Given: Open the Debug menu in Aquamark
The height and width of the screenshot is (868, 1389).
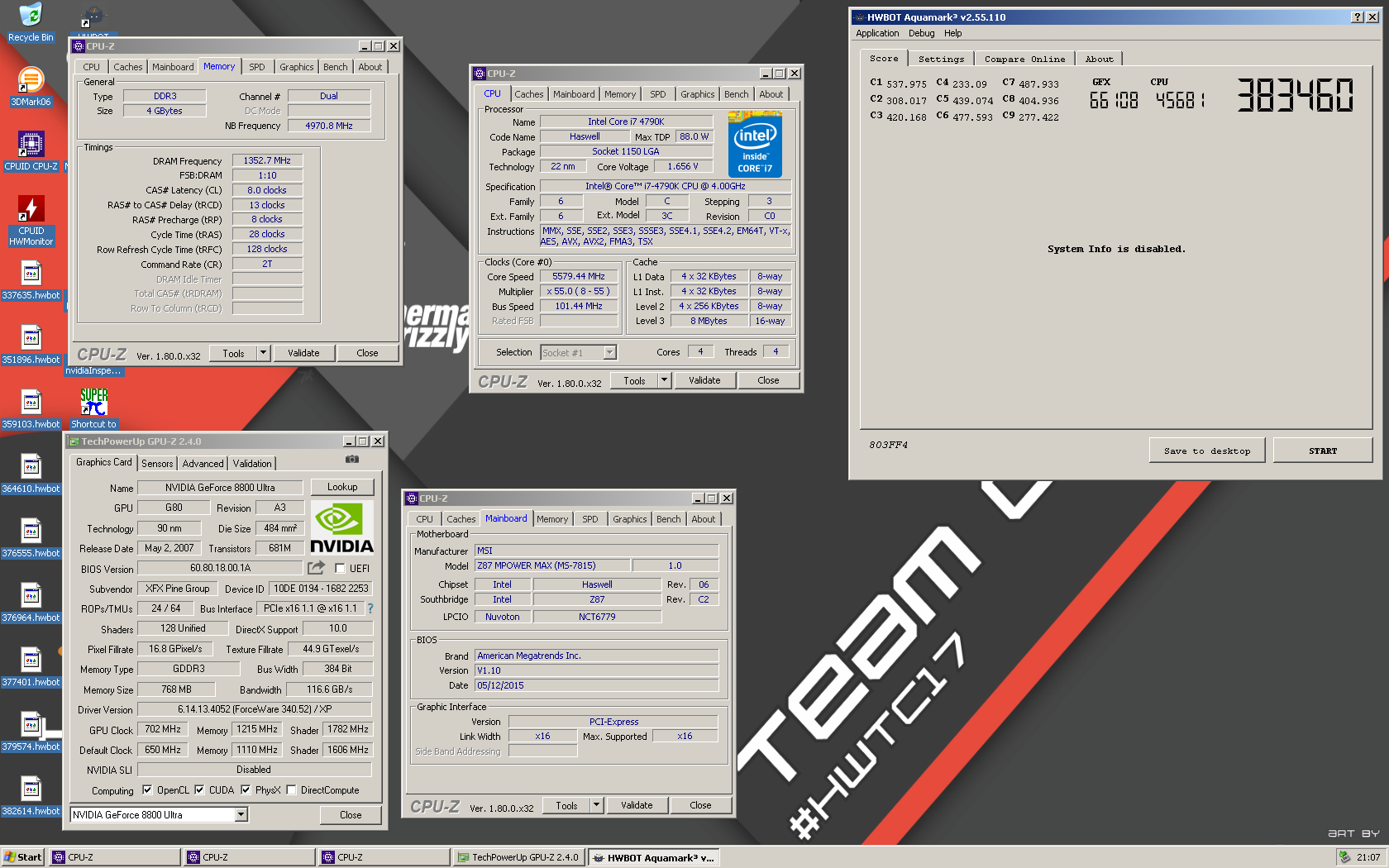Looking at the screenshot, I should tap(921, 33).
